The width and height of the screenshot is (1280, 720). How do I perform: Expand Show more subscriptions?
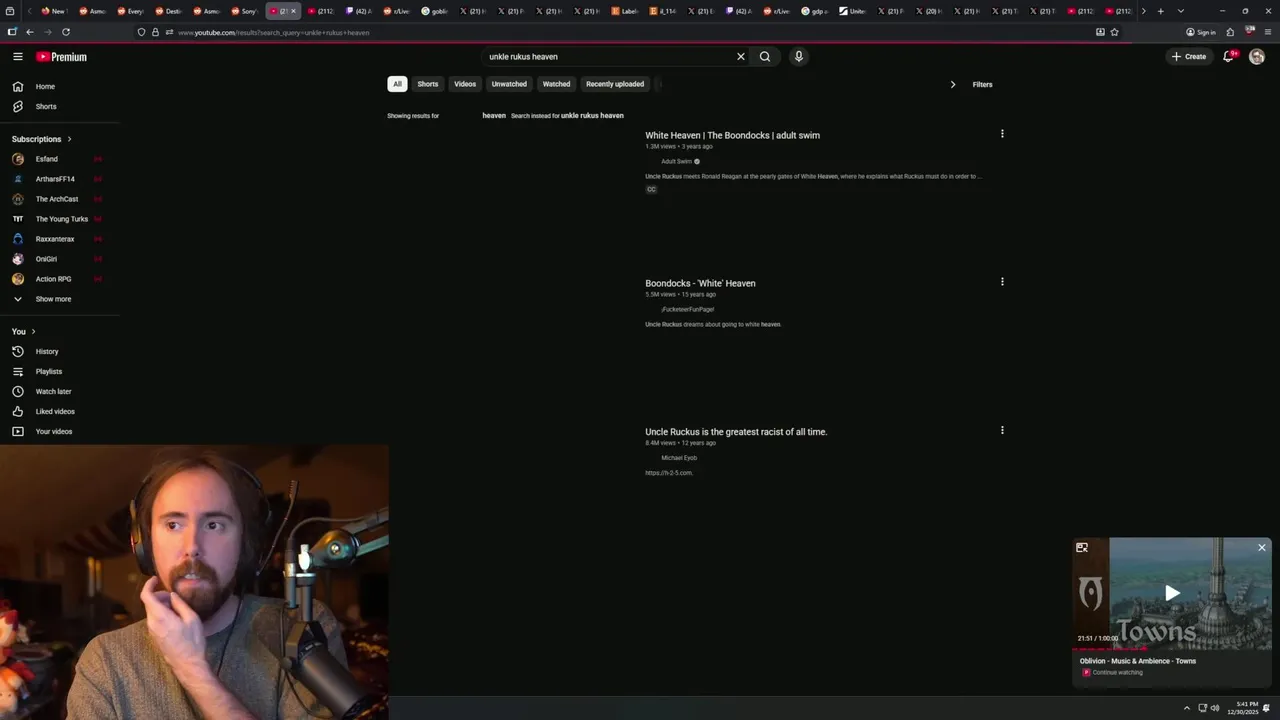point(60,299)
